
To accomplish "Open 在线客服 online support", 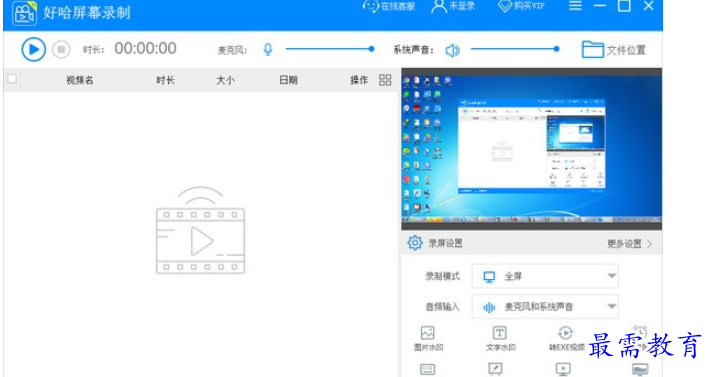I will coord(389,6).
